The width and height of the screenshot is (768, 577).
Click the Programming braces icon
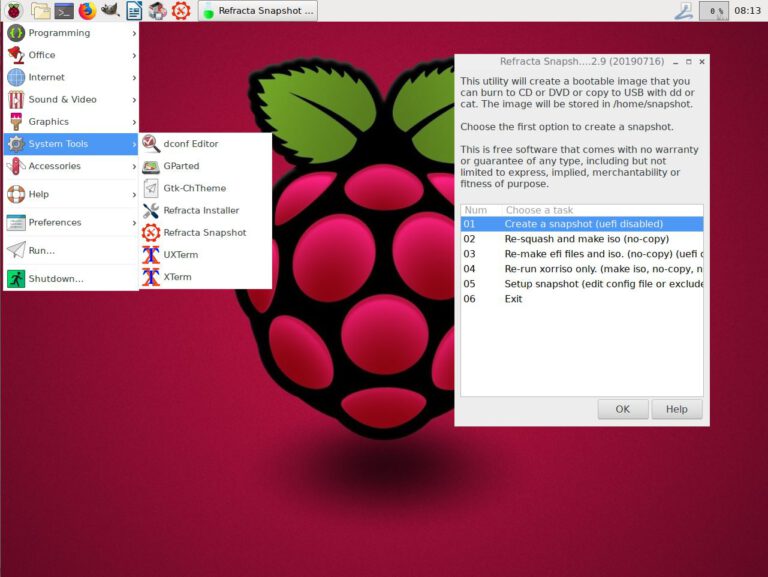(16, 33)
